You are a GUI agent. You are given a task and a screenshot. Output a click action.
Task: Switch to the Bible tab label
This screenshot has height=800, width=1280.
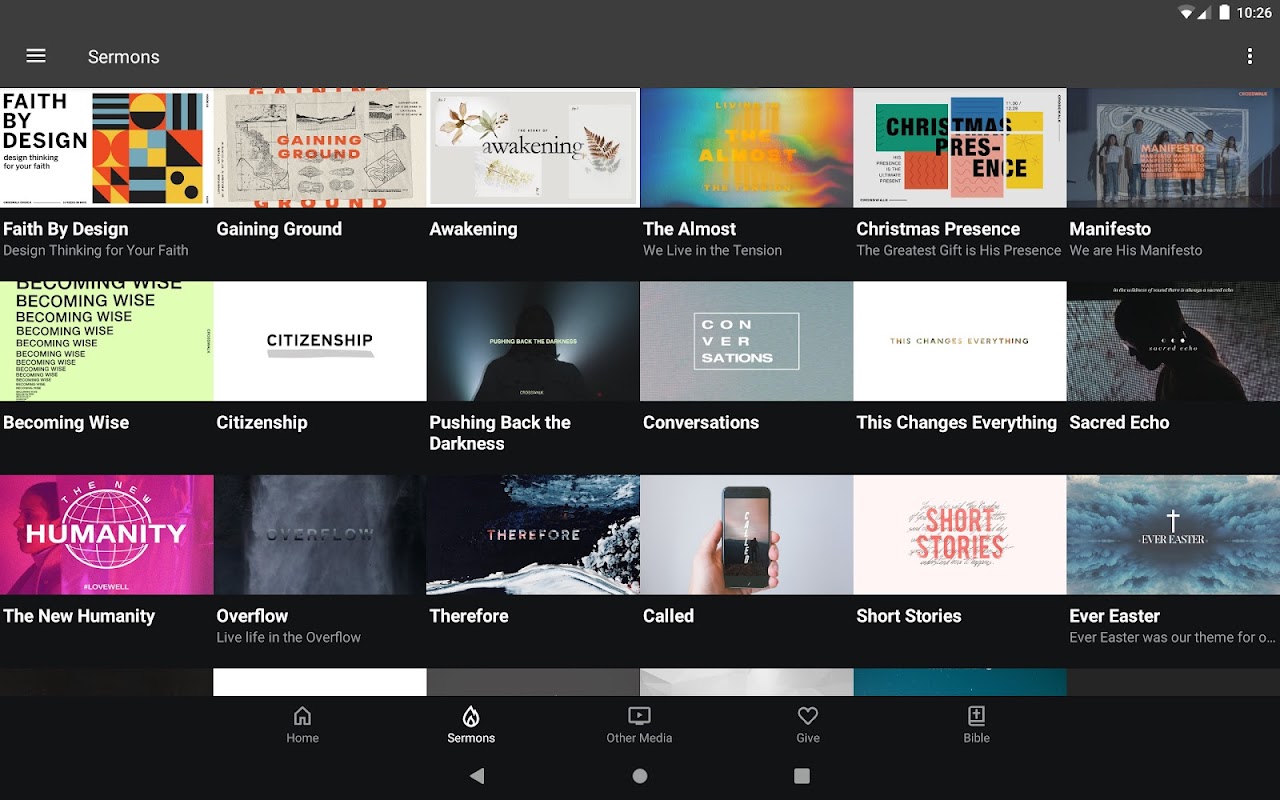tap(977, 738)
